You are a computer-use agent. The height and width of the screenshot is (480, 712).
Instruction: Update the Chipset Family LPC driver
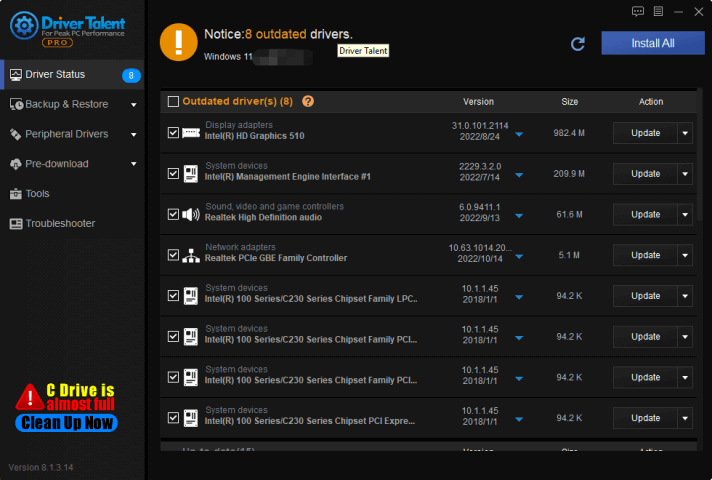(x=645, y=296)
